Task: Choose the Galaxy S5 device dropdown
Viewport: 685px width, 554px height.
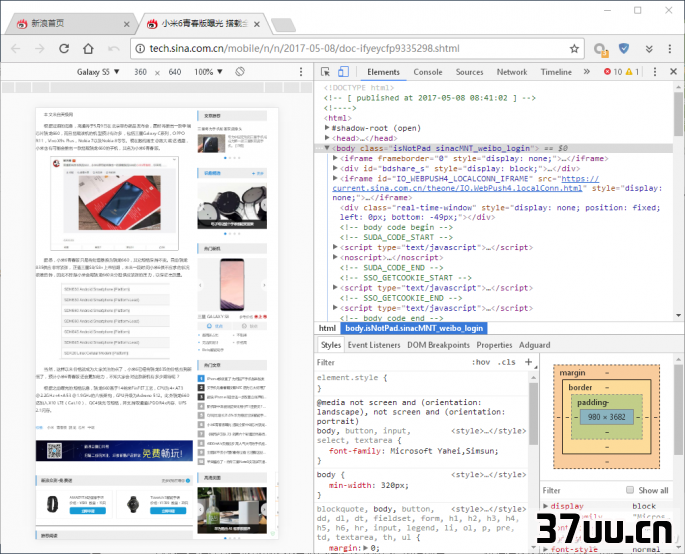Action: click(98, 72)
